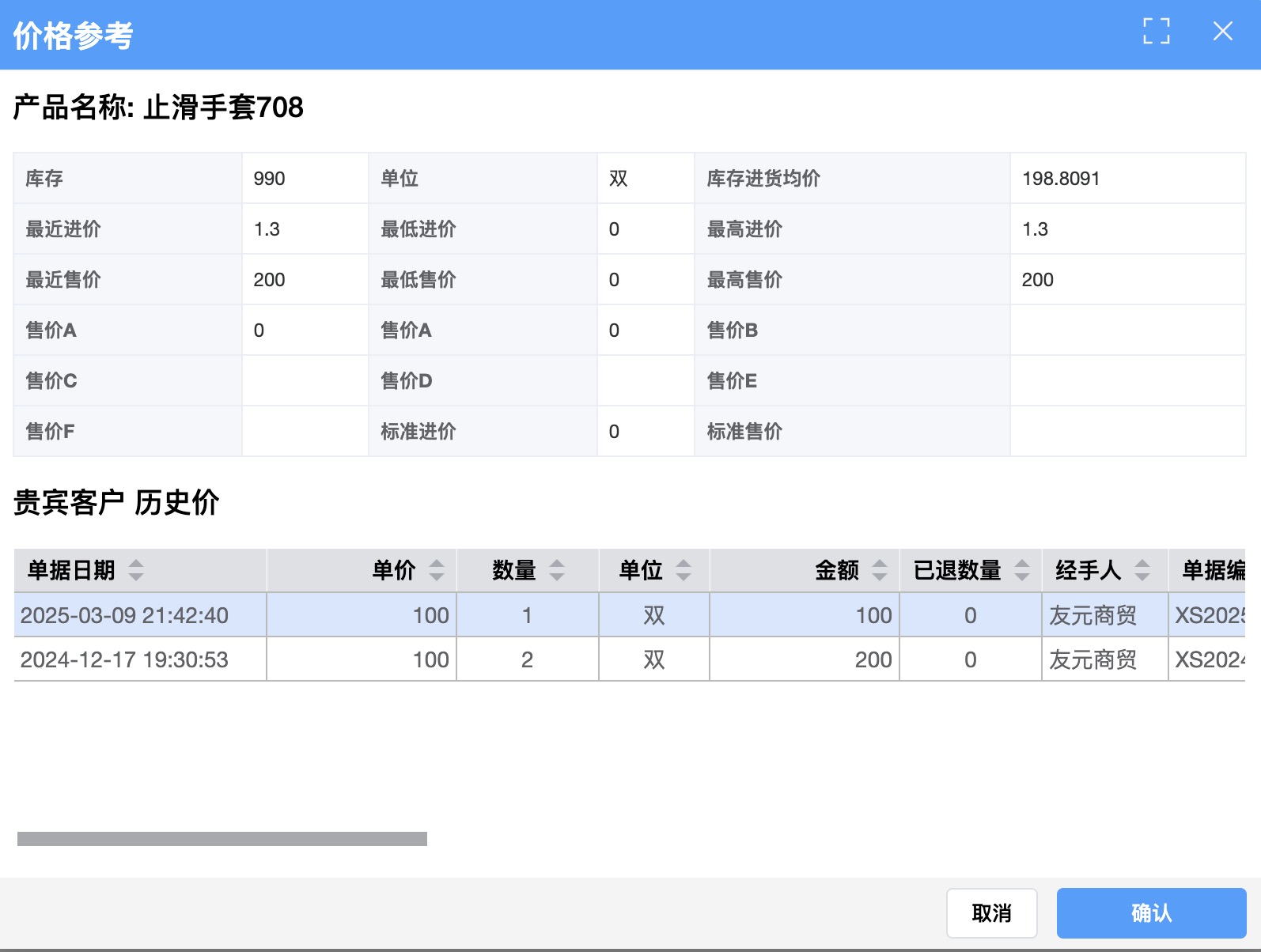Click the fullscreen expand icon in header
The image size is (1261, 952).
coord(1156,32)
